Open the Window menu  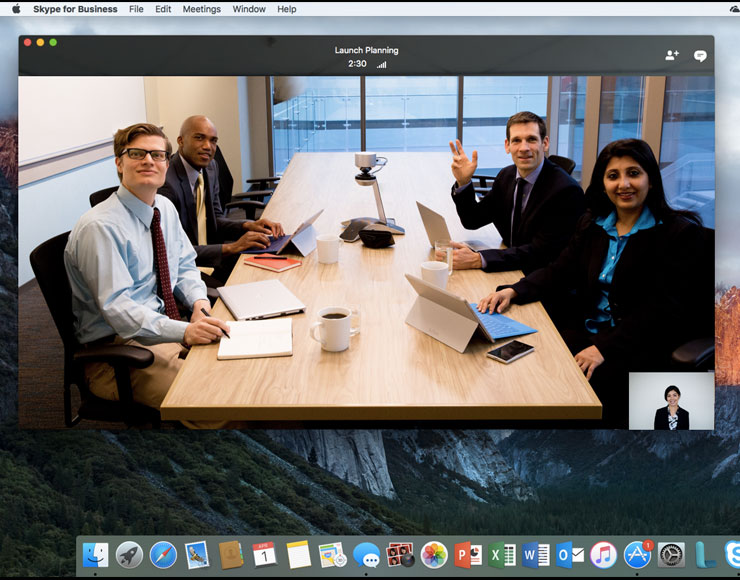pos(249,9)
